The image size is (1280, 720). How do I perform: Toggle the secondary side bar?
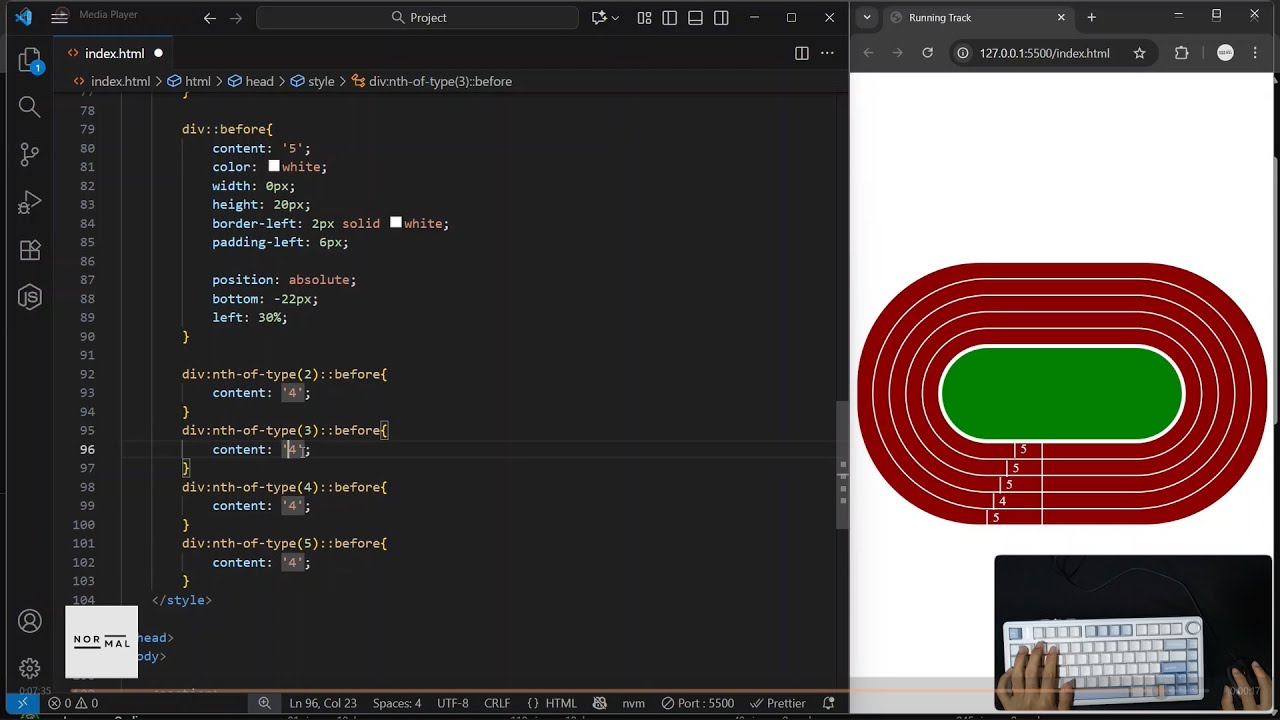click(x=721, y=17)
